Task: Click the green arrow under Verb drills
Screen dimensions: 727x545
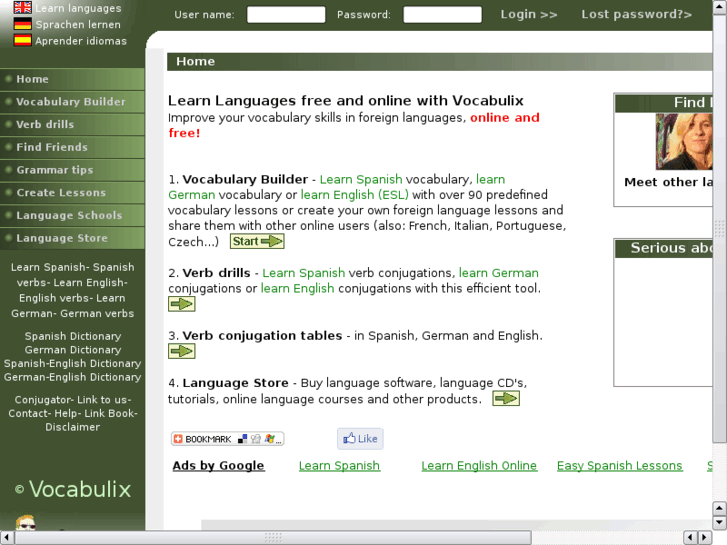Action: [x=181, y=304]
